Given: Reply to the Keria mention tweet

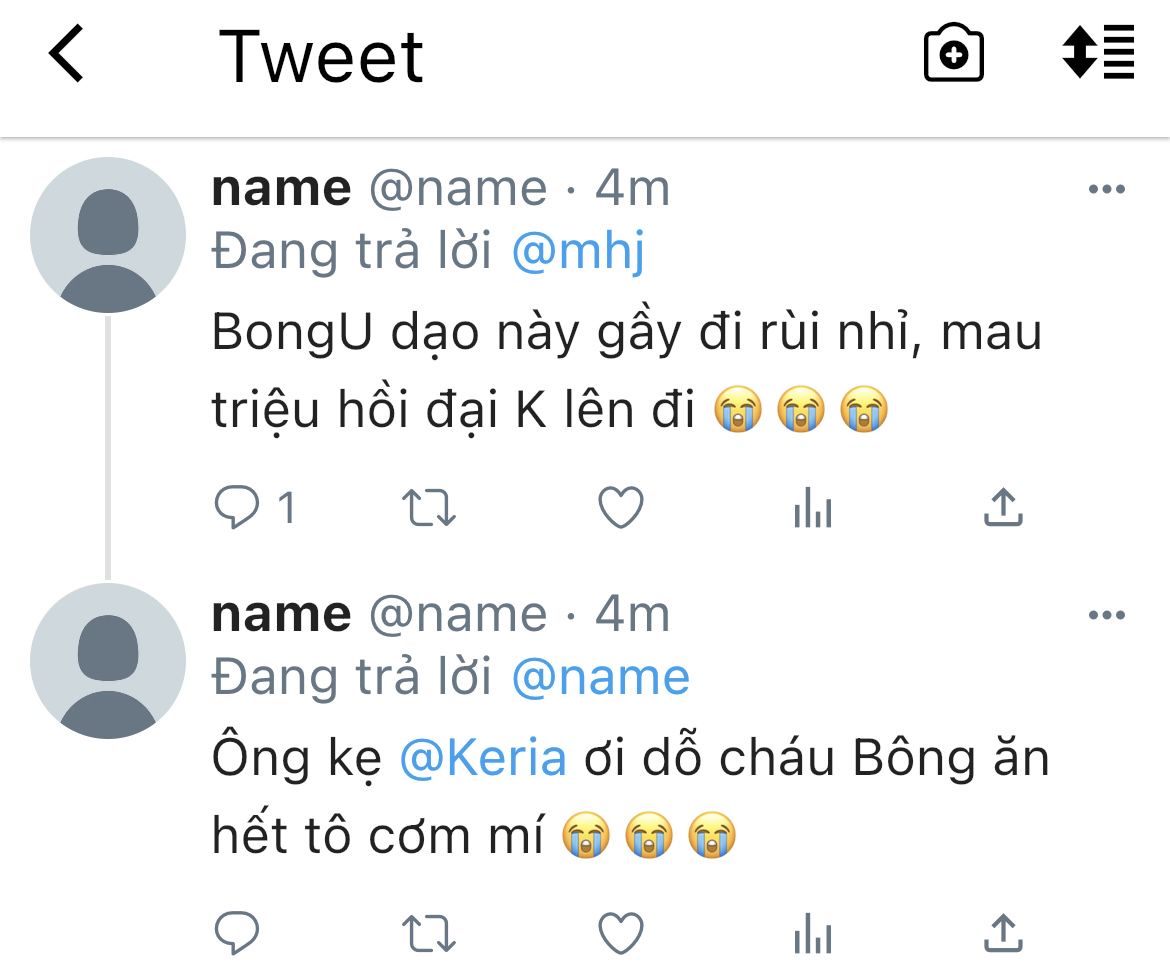Looking at the screenshot, I should pos(238,934).
